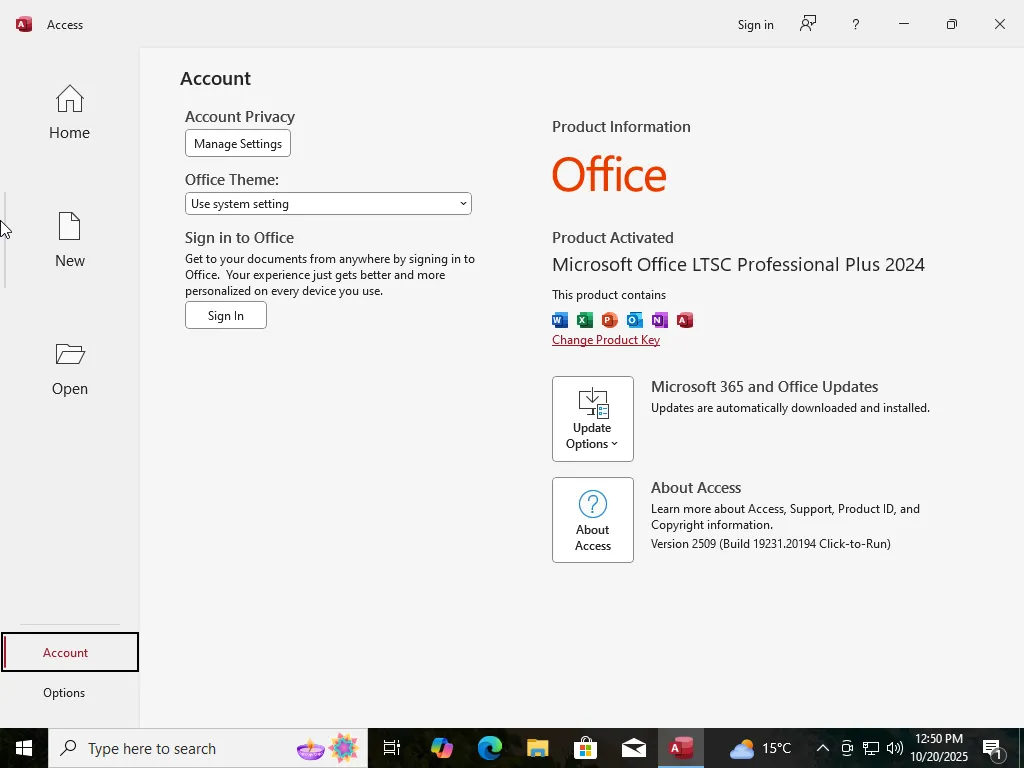
Task: Open the clock and date flyout
Action: tap(939, 748)
